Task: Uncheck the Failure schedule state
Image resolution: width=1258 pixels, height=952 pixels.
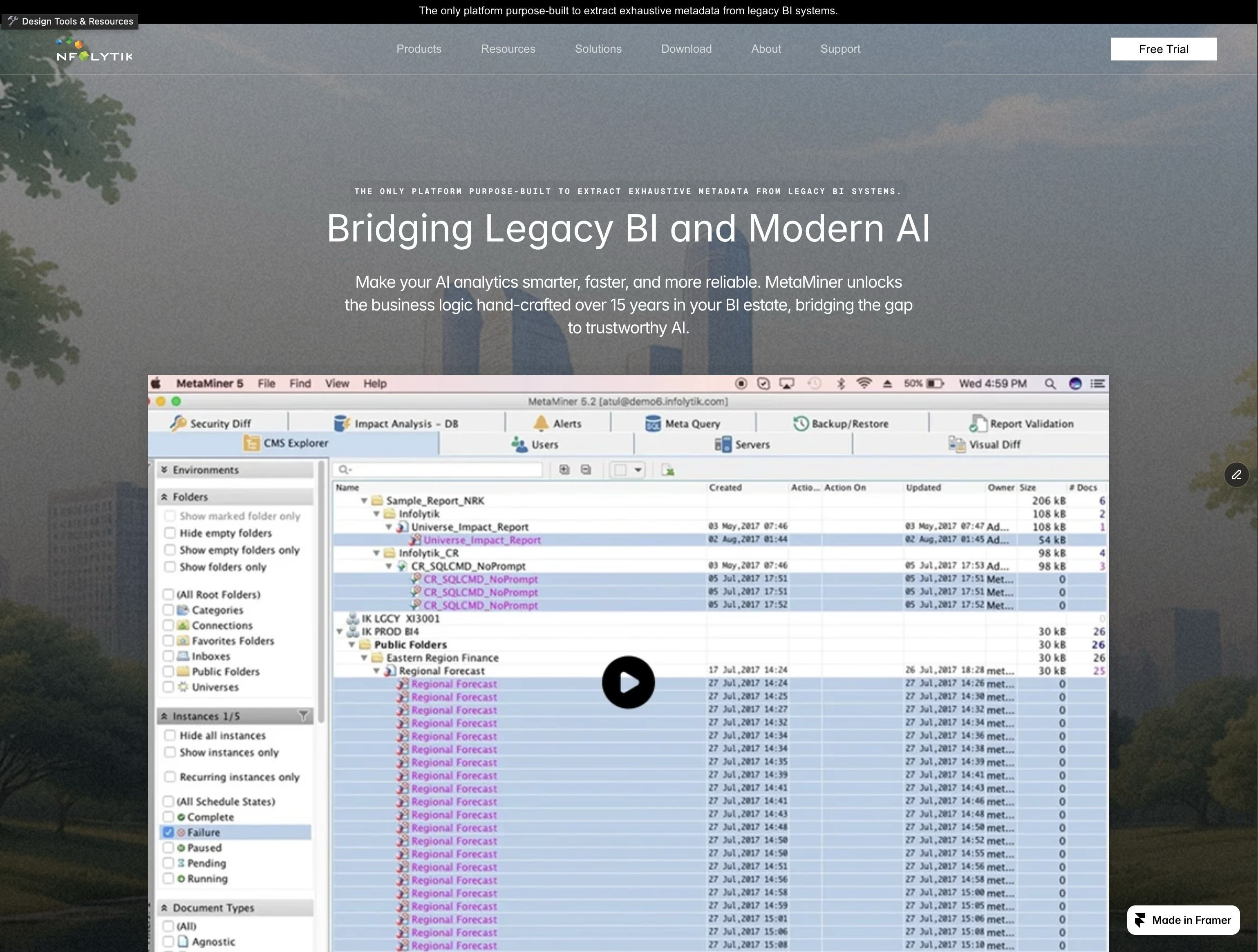Action: (168, 832)
